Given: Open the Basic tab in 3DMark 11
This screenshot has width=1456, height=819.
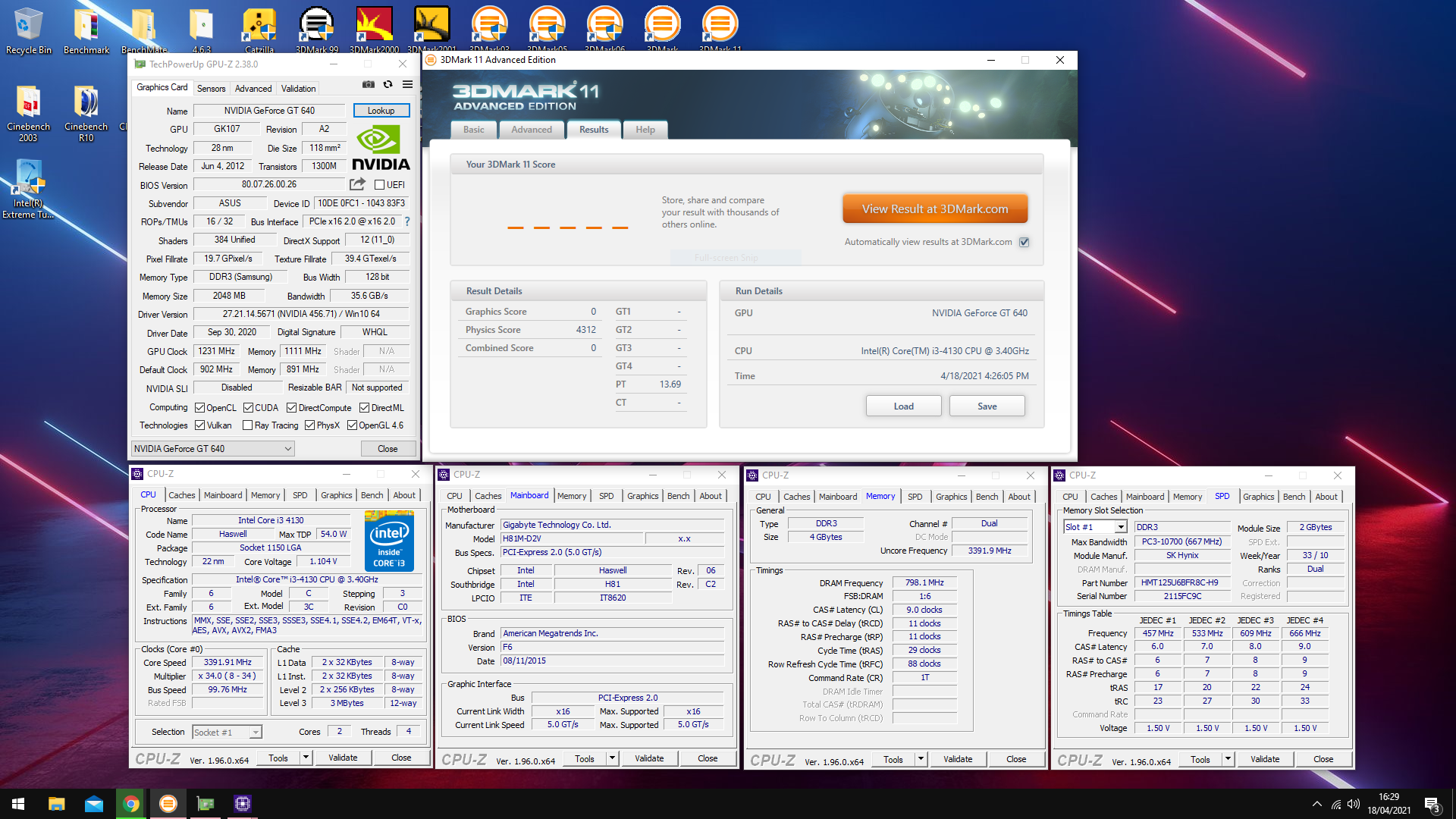Looking at the screenshot, I should pos(474,130).
